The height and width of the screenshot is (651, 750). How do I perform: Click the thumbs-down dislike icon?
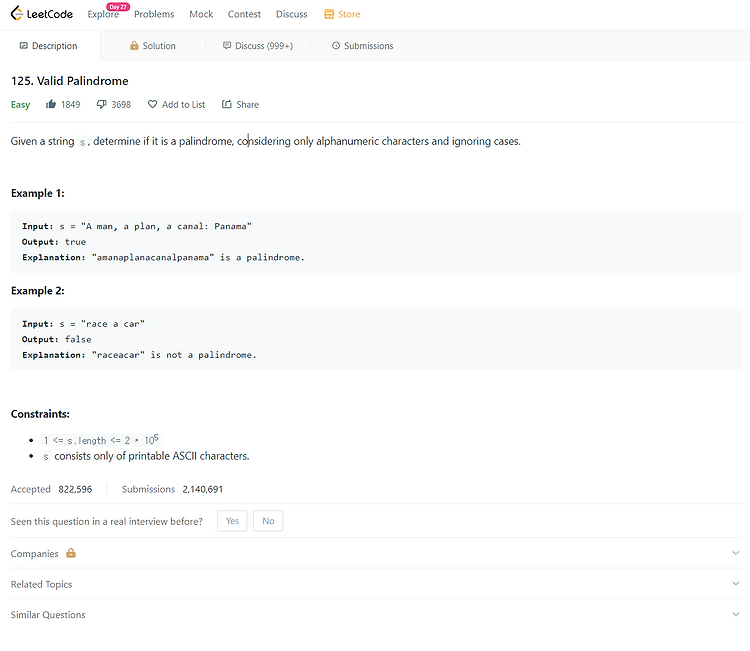click(101, 104)
